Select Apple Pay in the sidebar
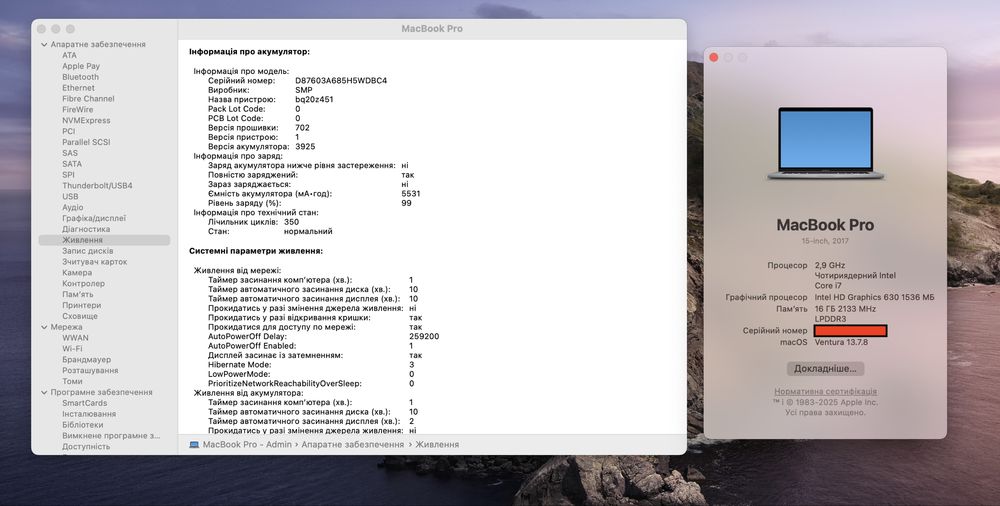Viewport: 1000px width, 506px height. [x=81, y=66]
